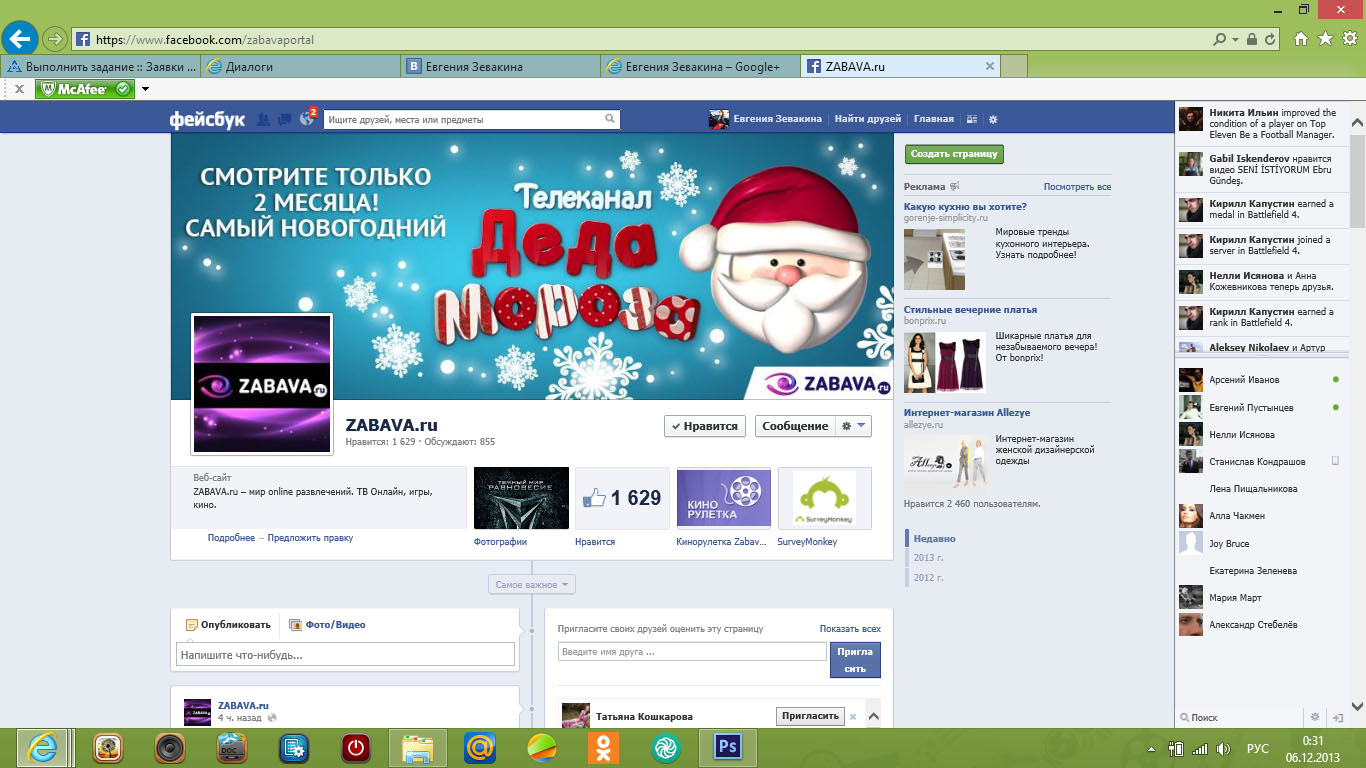Open SurveyMonkey app thumbnail

pyautogui.click(x=825, y=498)
